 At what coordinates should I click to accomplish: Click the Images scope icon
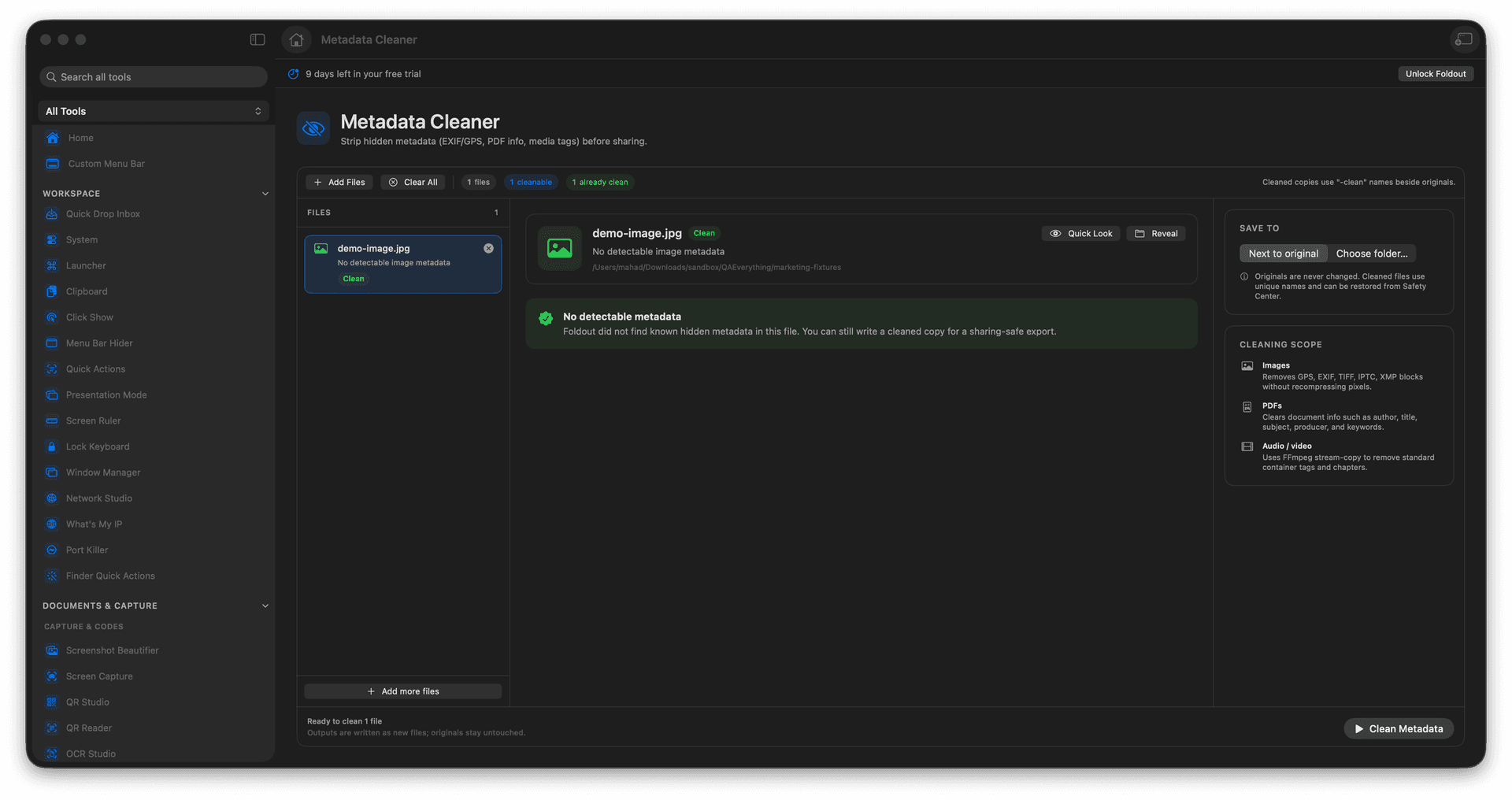point(1247,366)
